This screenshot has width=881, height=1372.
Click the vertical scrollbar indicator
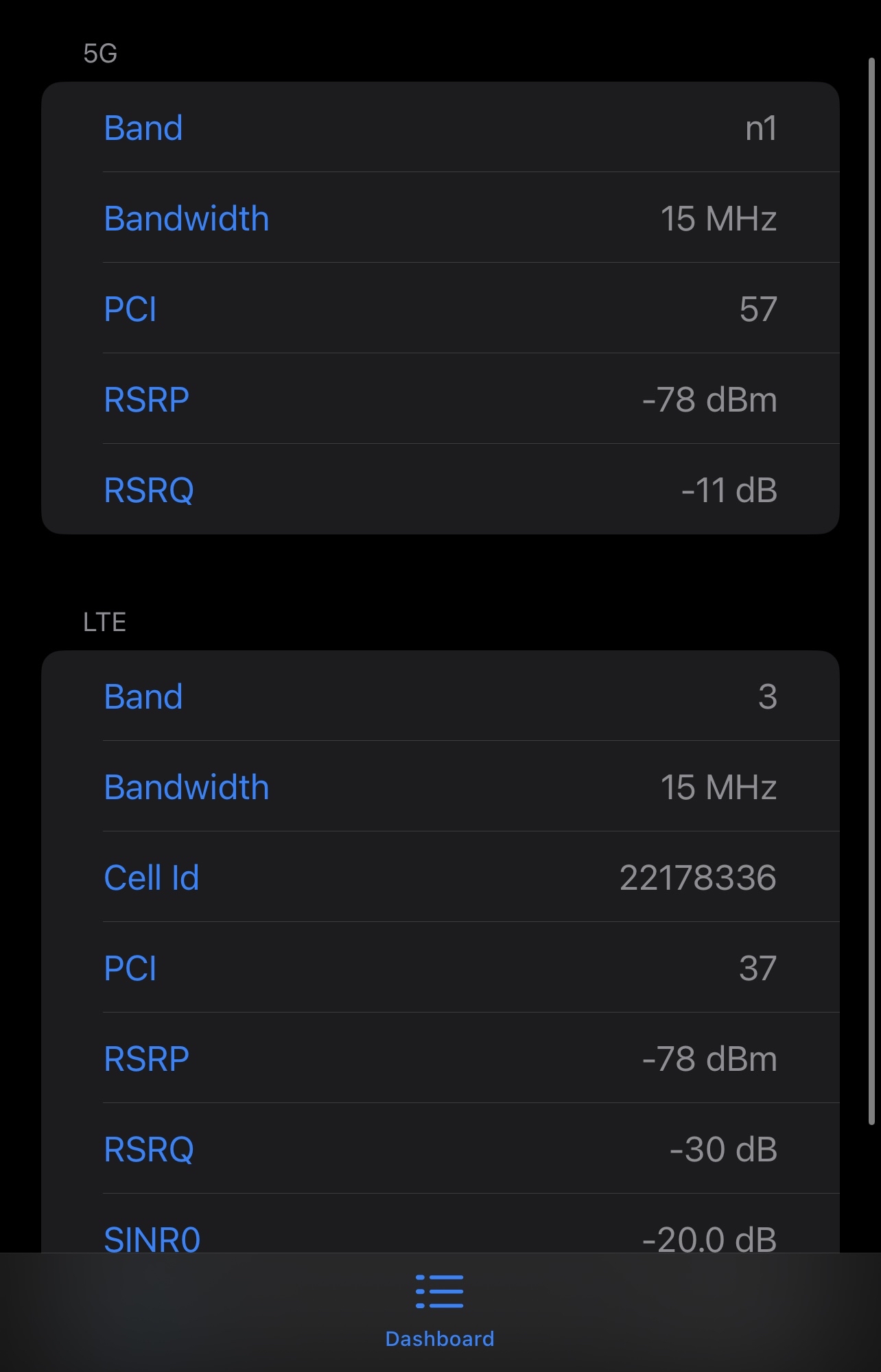tap(871, 591)
